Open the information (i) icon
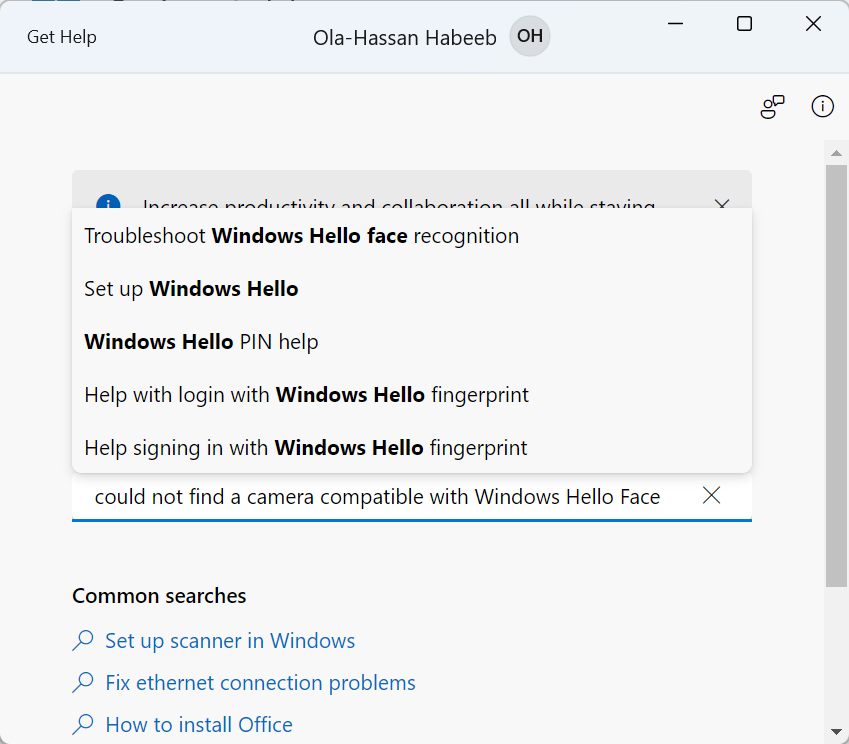 click(822, 106)
